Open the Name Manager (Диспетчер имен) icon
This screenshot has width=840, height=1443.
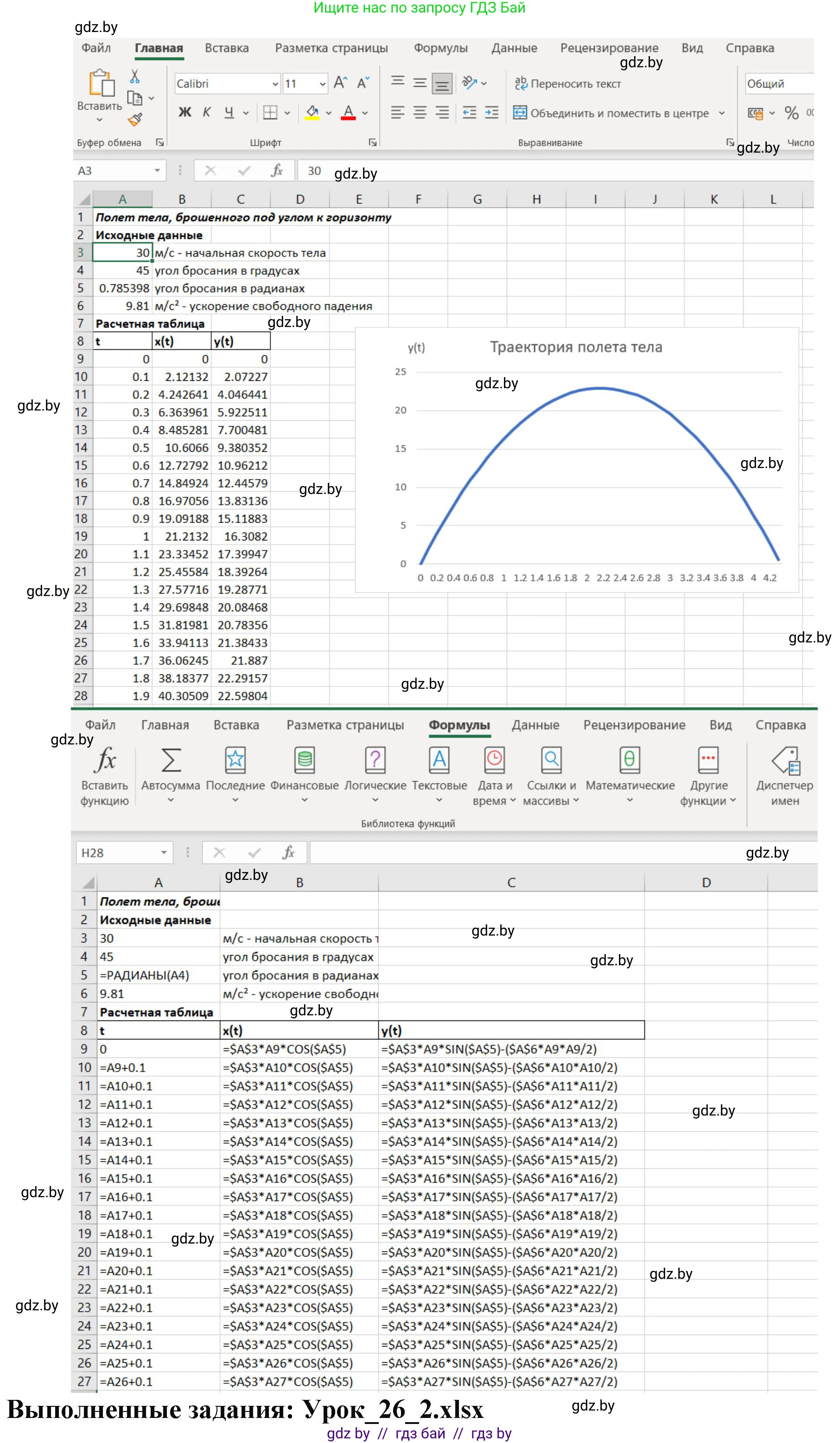tap(784, 760)
